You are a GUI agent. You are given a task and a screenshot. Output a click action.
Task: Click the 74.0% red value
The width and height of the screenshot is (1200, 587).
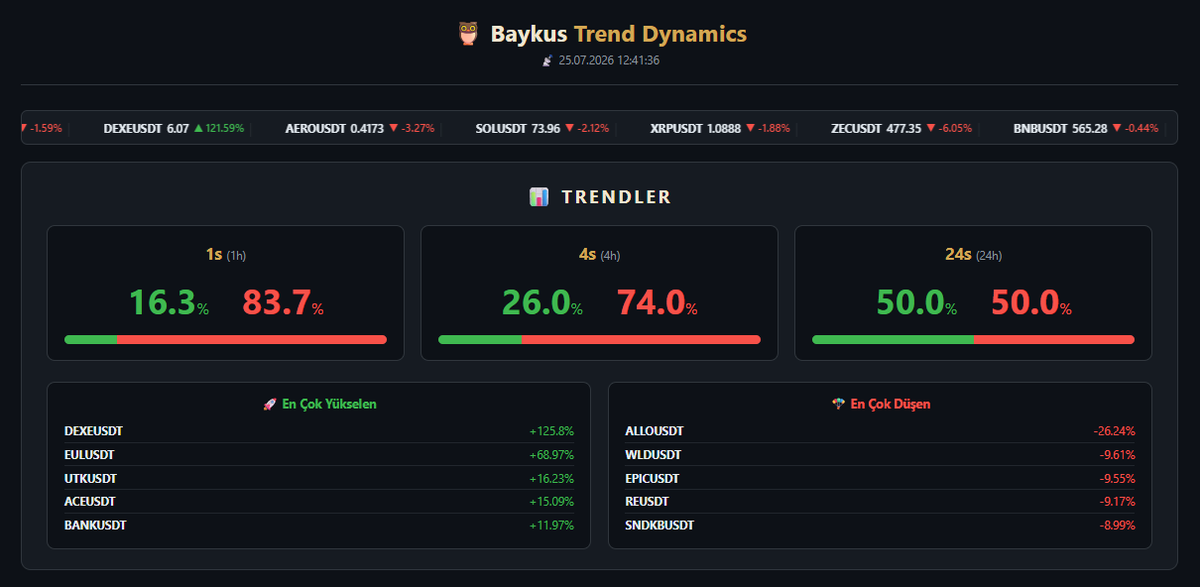[x=657, y=302]
